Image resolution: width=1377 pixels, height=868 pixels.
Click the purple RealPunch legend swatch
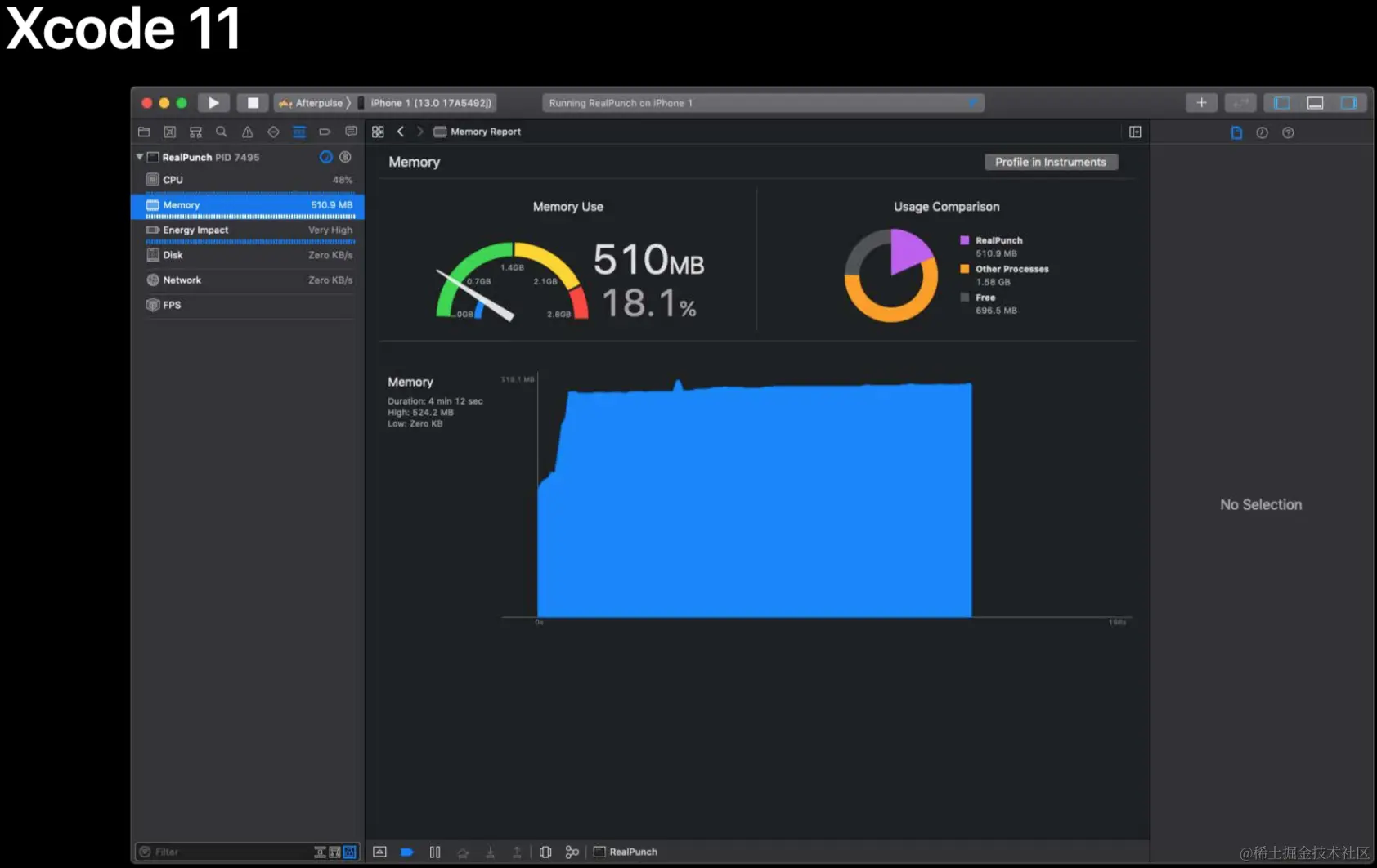964,240
